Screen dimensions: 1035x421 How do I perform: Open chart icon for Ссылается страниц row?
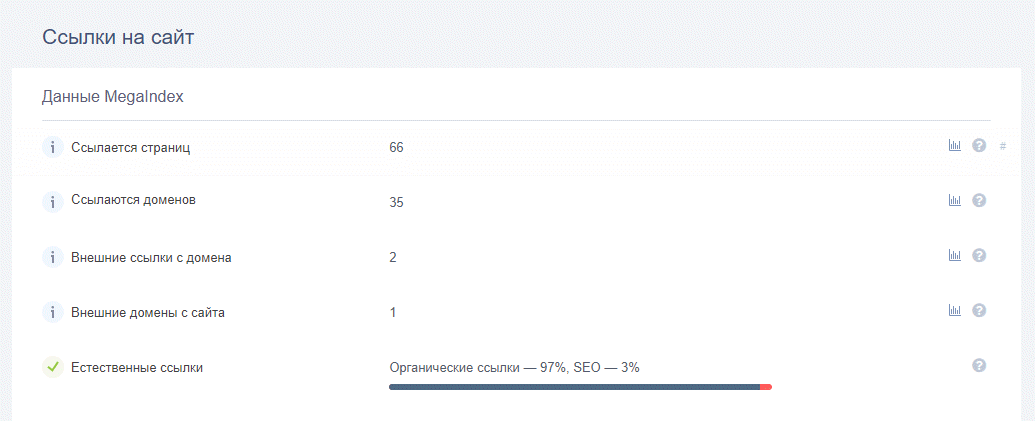[x=954, y=146]
